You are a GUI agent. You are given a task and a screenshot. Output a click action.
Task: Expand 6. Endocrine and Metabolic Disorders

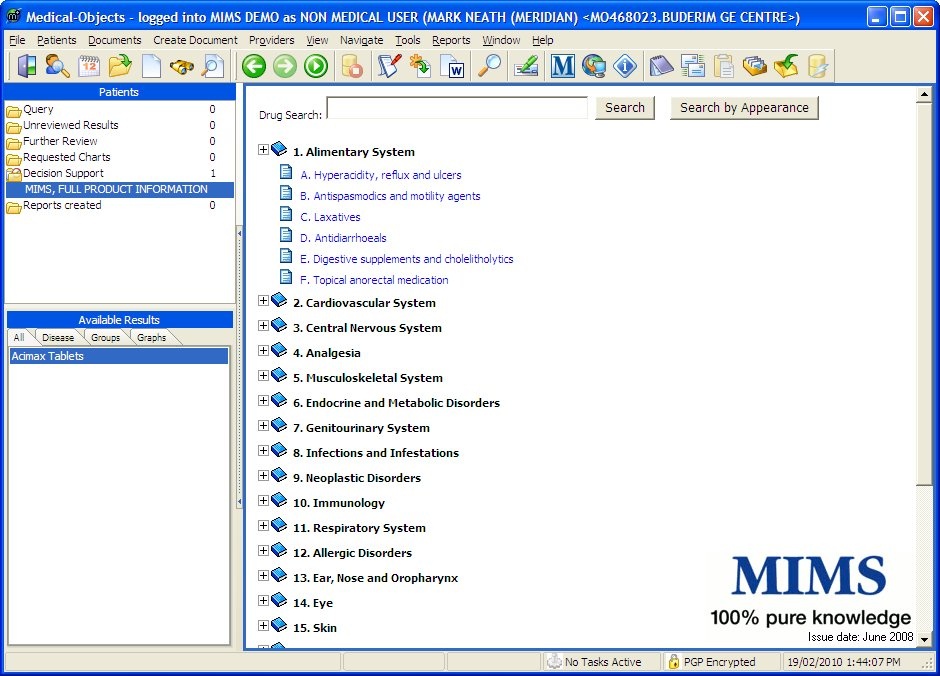tap(263, 400)
